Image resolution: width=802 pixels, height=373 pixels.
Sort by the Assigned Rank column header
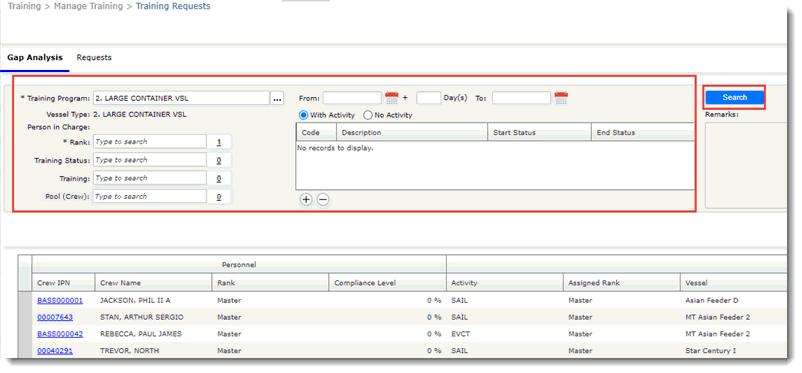tap(621, 282)
